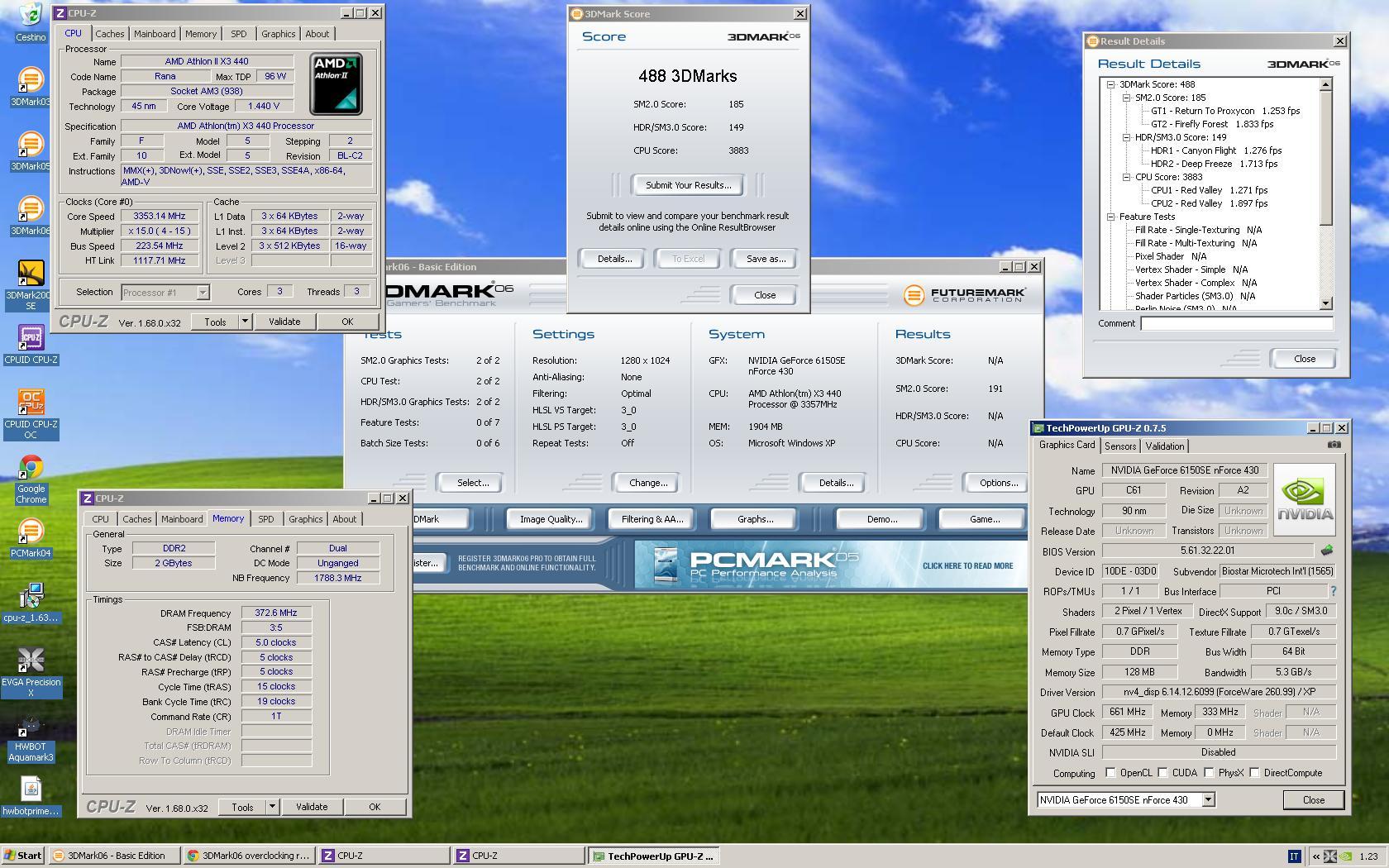Collapse the Feature Tests tree node

[1111, 217]
